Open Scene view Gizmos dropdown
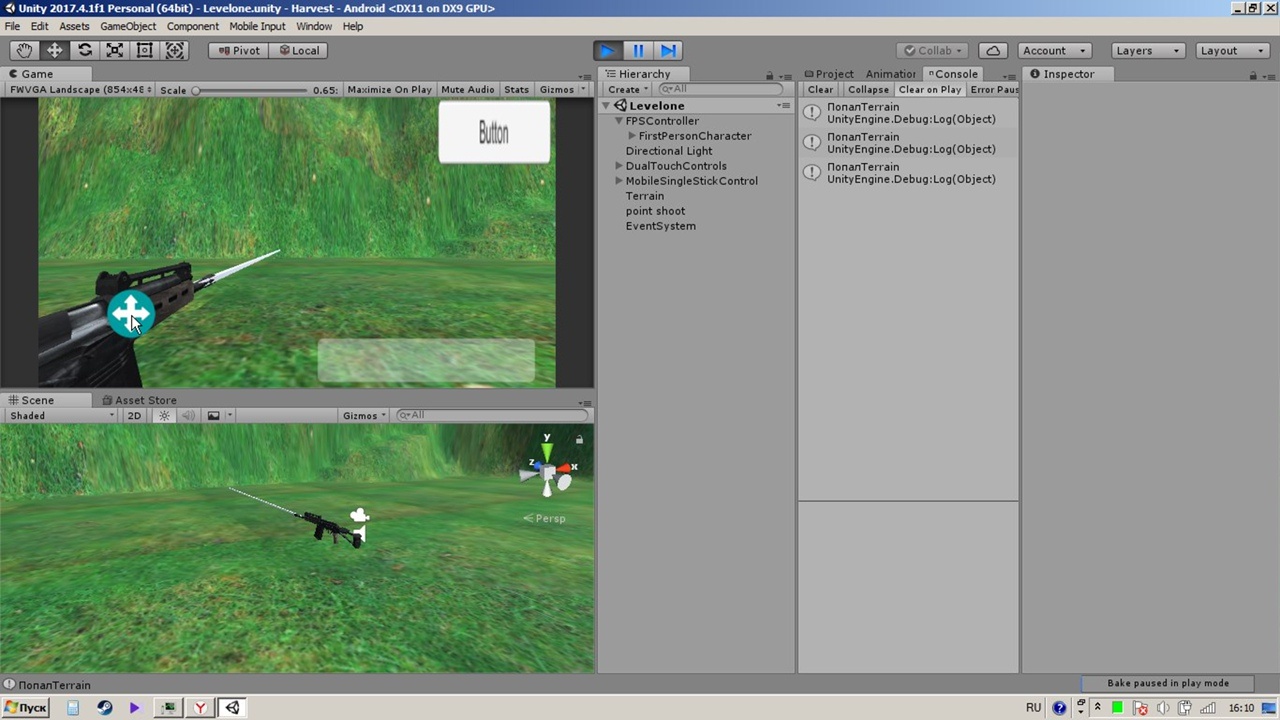This screenshot has height=720, width=1280. point(364,416)
